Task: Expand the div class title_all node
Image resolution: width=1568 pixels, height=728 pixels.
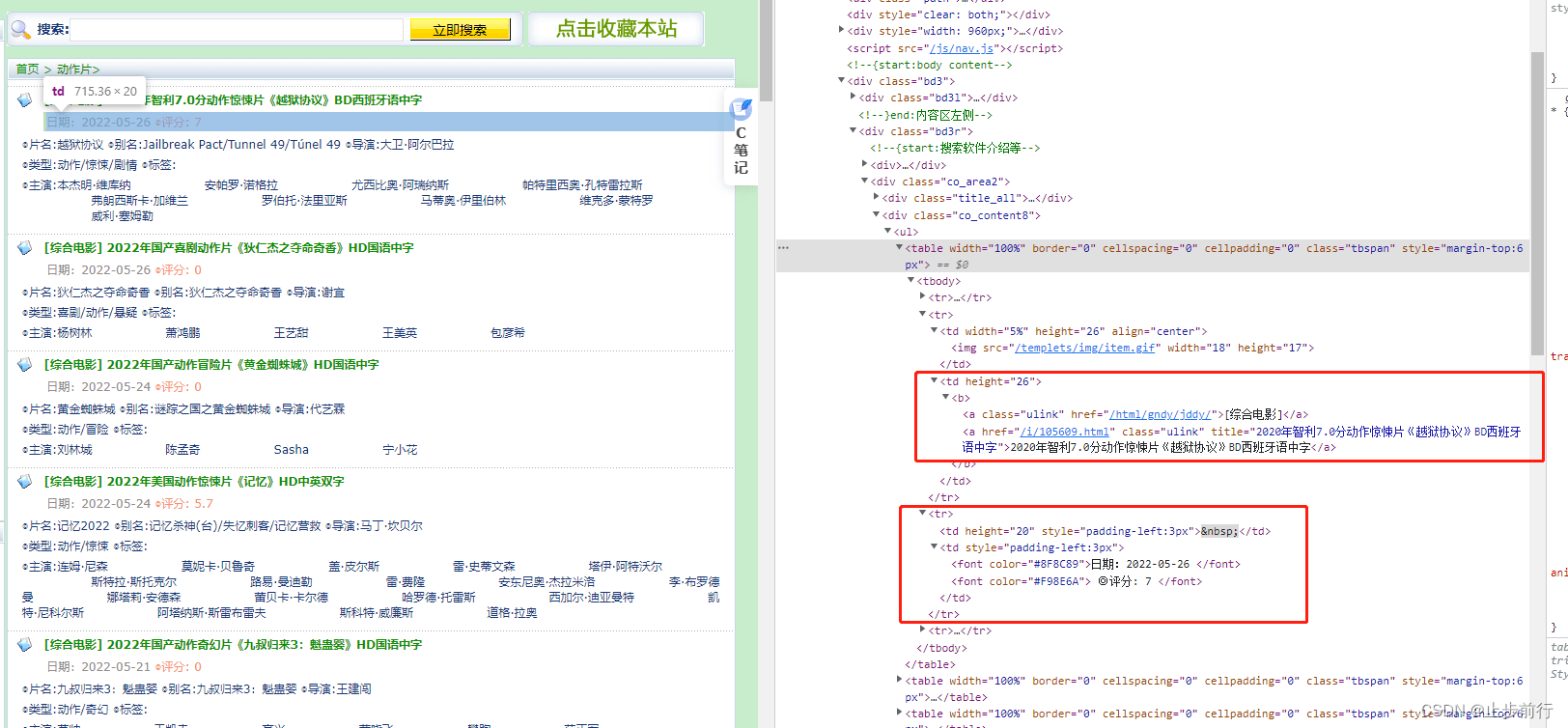Action: (876, 198)
